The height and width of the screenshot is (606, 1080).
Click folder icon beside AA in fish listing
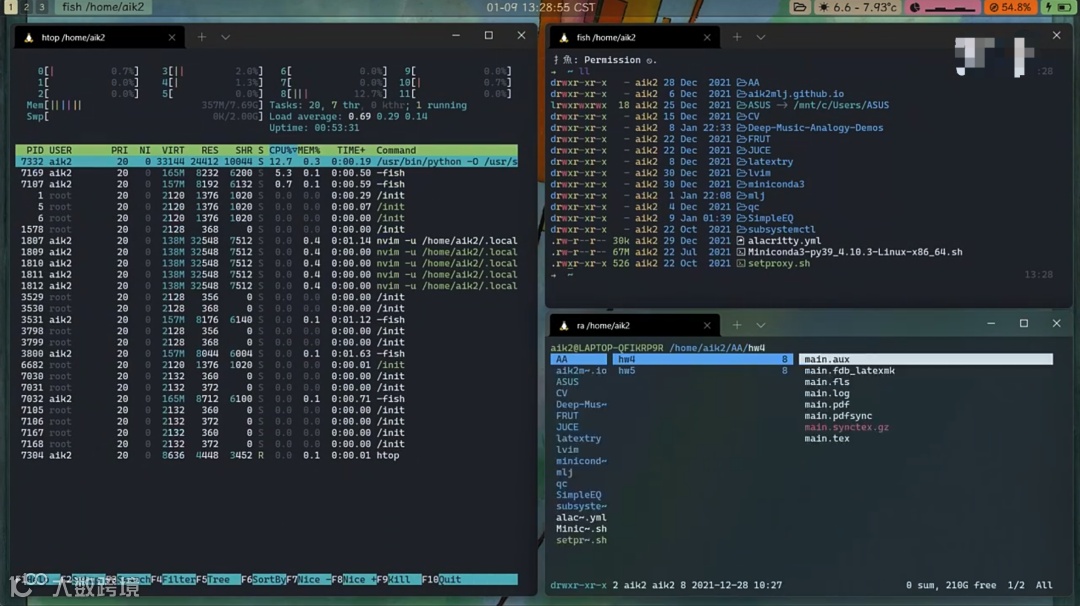point(742,83)
